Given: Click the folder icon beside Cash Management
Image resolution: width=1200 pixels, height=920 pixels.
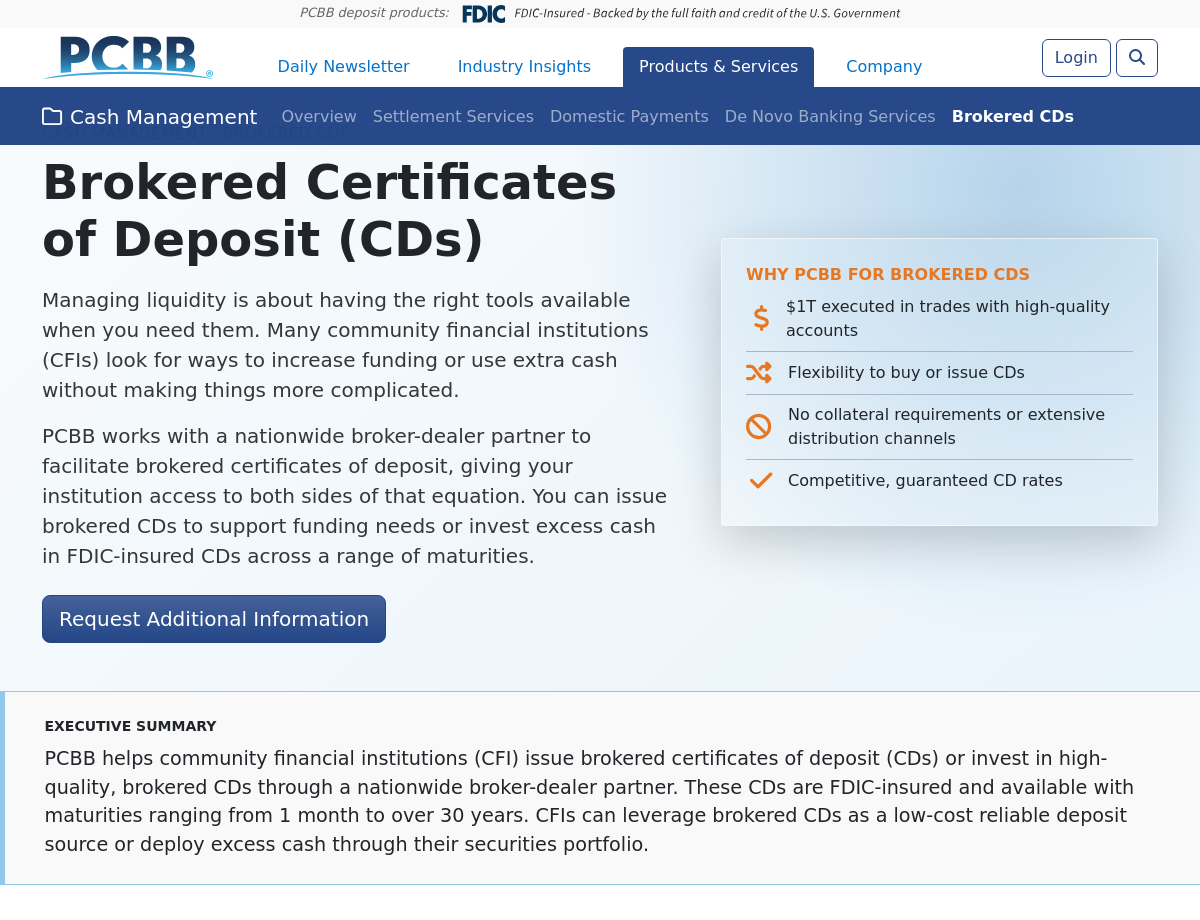Looking at the screenshot, I should click(52, 117).
